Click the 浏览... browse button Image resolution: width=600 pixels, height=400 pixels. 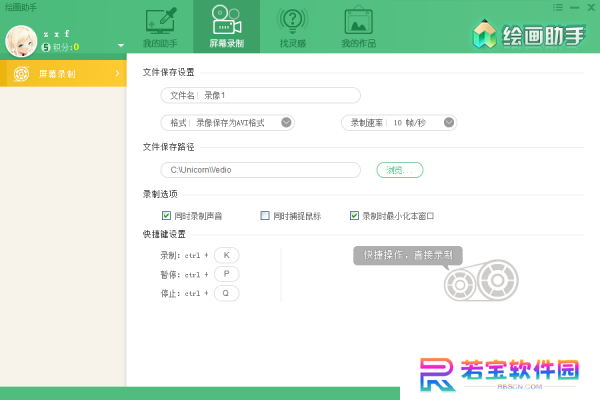click(x=399, y=170)
